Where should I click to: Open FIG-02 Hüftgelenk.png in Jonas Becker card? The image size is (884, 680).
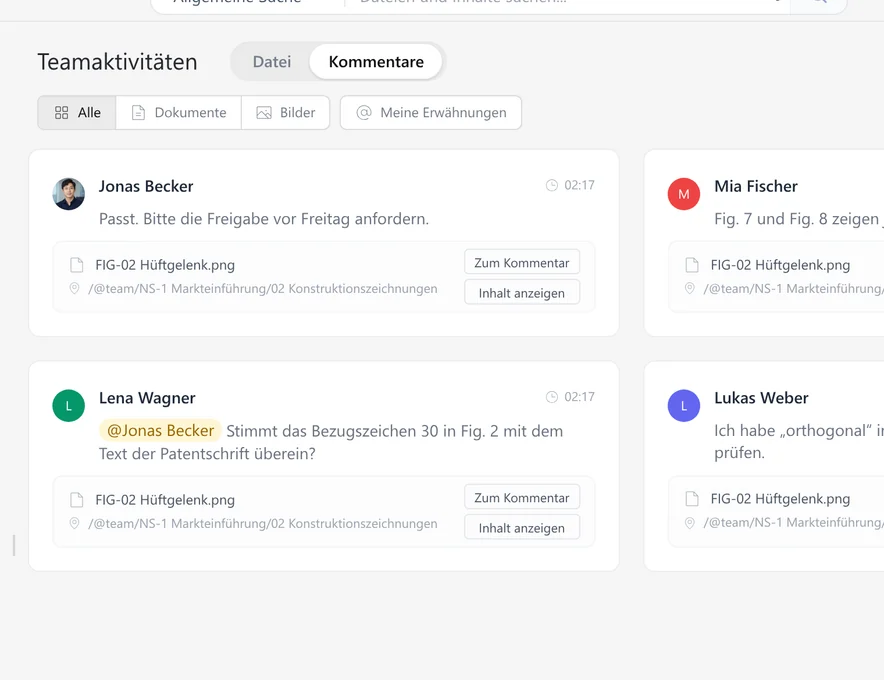(165, 265)
